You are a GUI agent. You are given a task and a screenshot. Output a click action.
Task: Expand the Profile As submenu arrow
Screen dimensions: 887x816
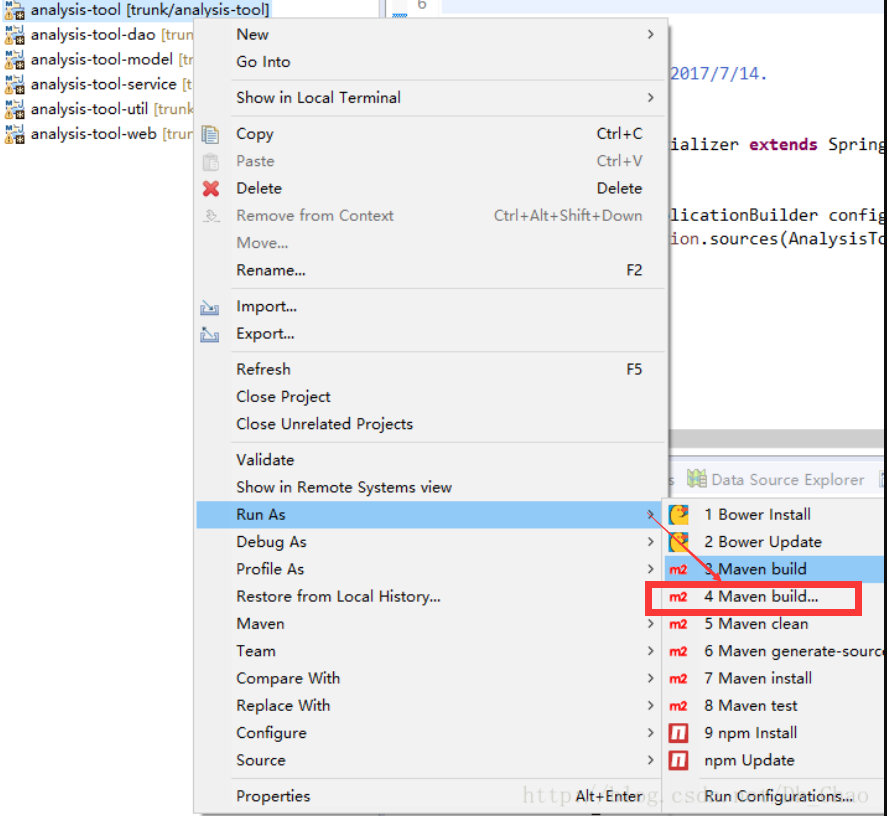tap(651, 569)
